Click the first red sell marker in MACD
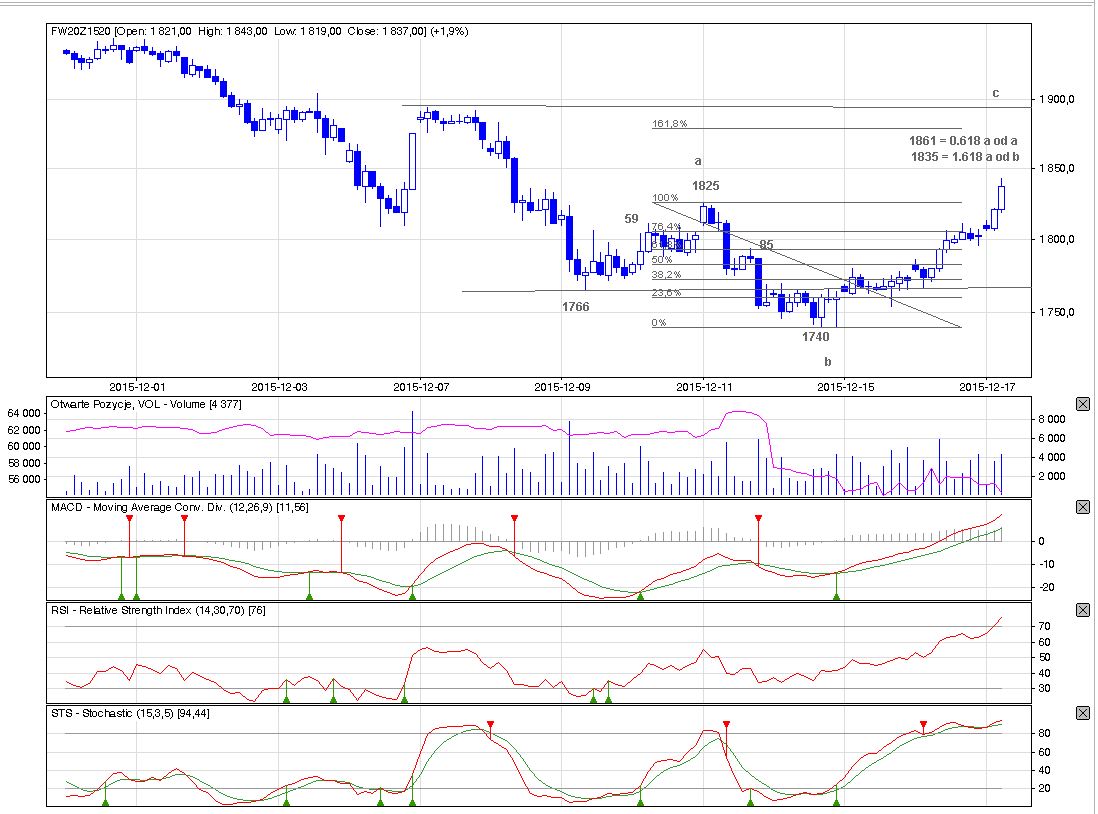This screenshot has height=814, width=1098. point(129,519)
